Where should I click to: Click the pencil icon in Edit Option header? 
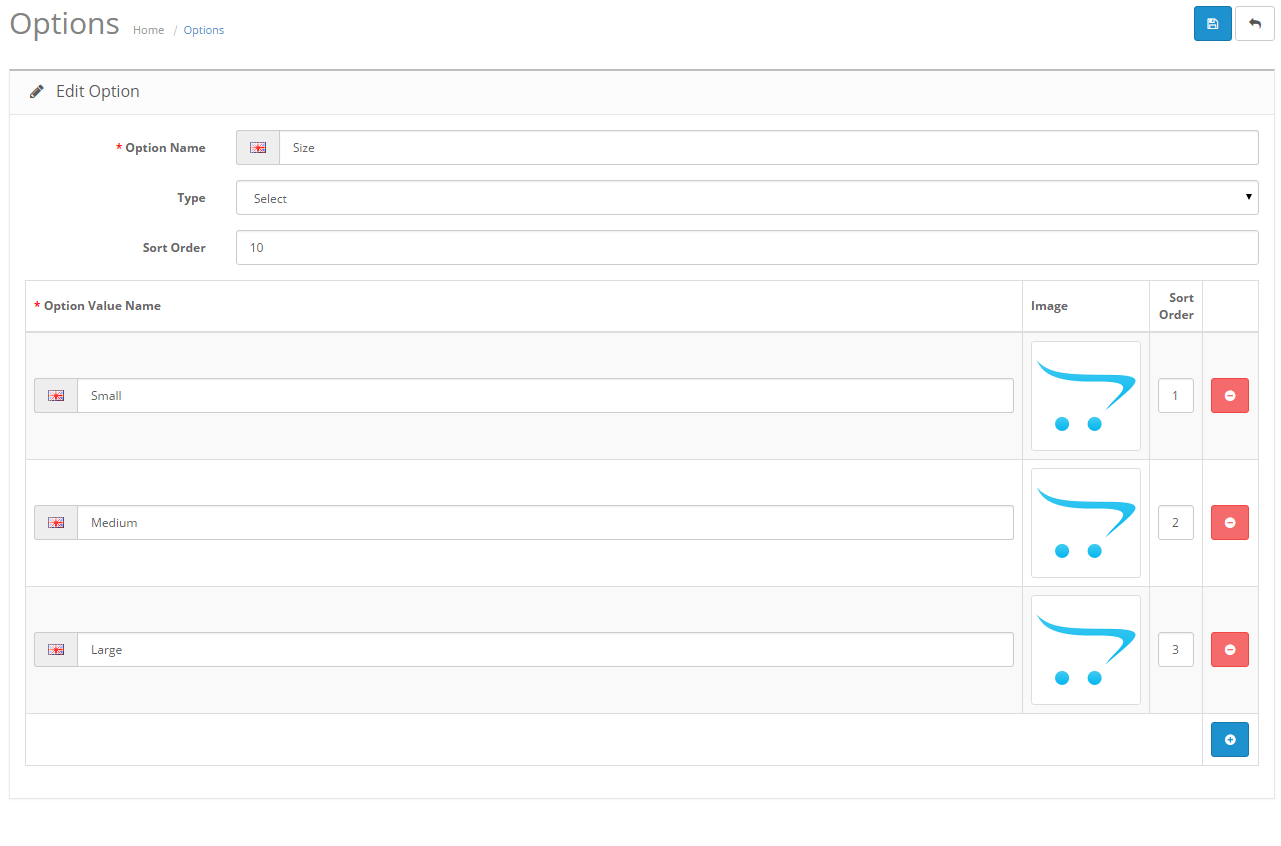(37, 90)
